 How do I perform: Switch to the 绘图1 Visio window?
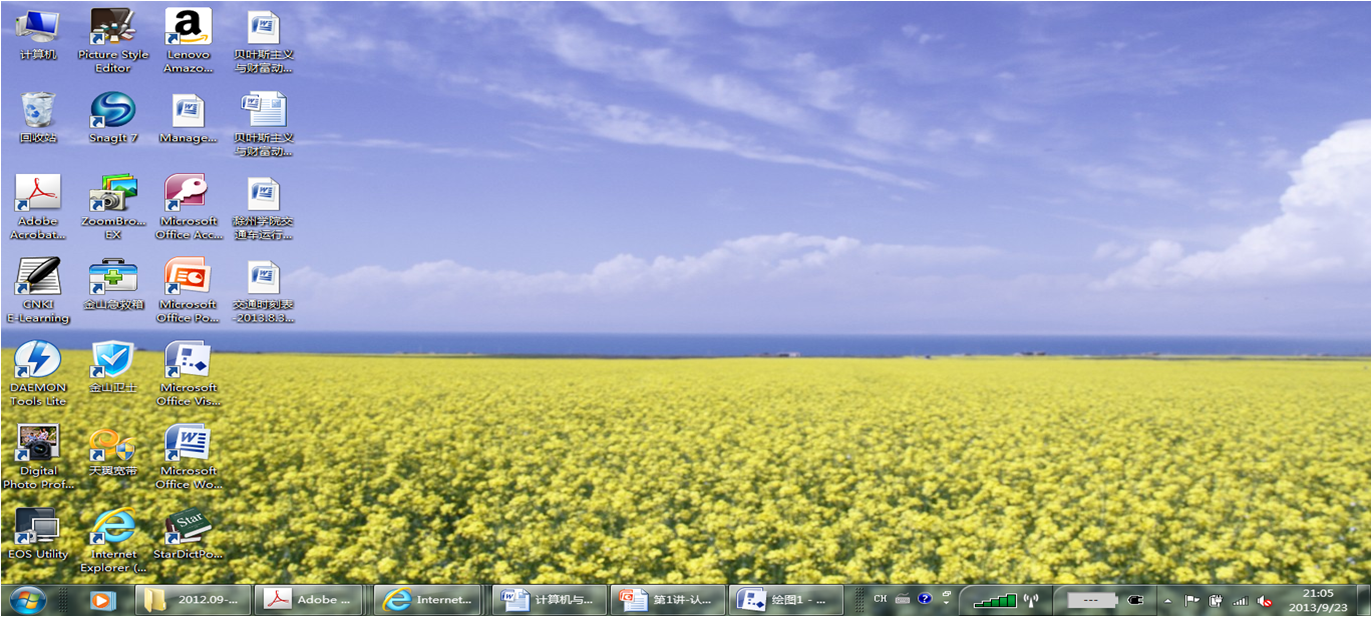pyautogui.click(x=786, y=600)
